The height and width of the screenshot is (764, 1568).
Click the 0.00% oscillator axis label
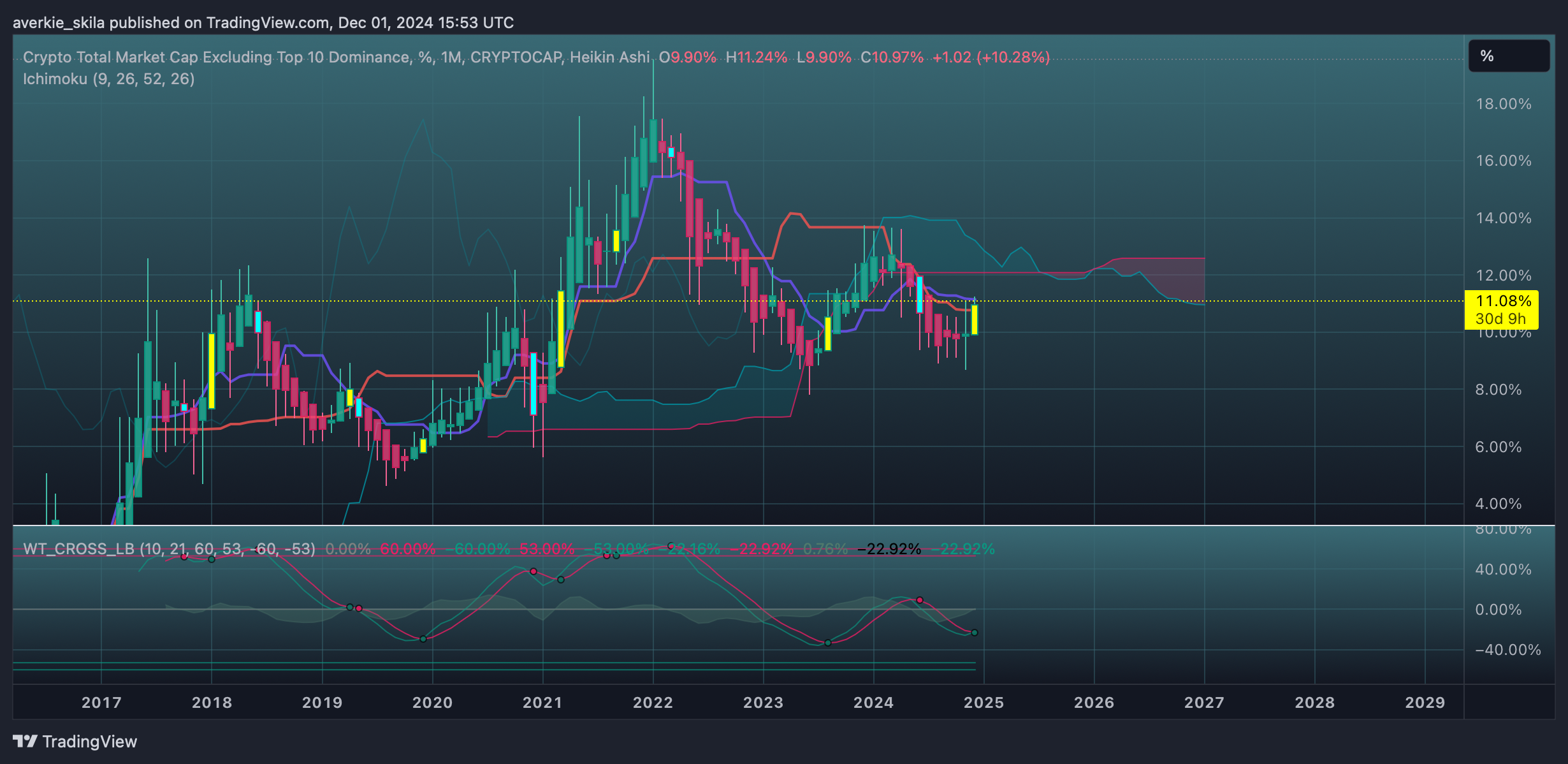[x=1499, y=610]
